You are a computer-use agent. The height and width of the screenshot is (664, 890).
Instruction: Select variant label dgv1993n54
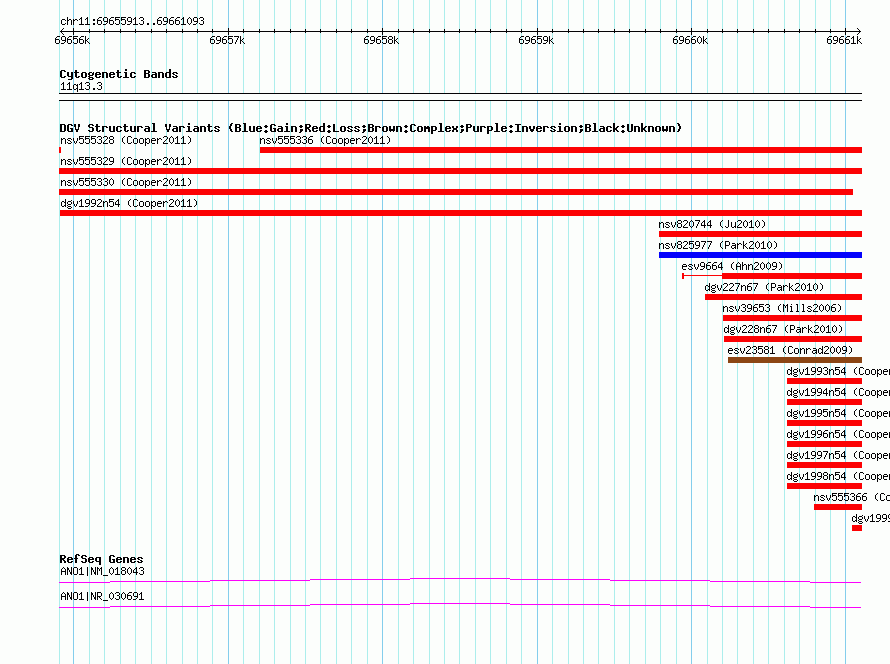[x=816, y=371]
